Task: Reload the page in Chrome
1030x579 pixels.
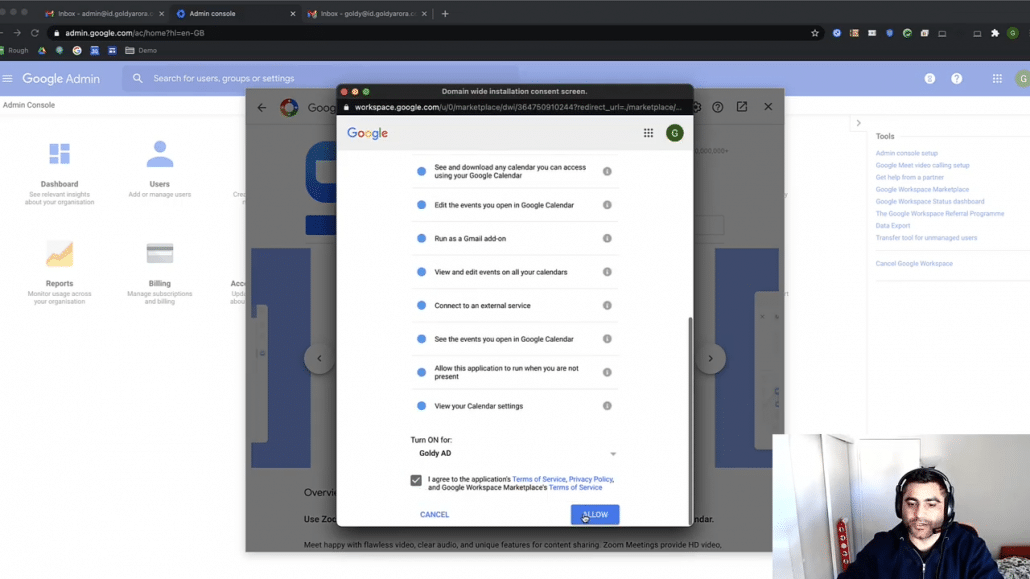Action: pos(35,33)
